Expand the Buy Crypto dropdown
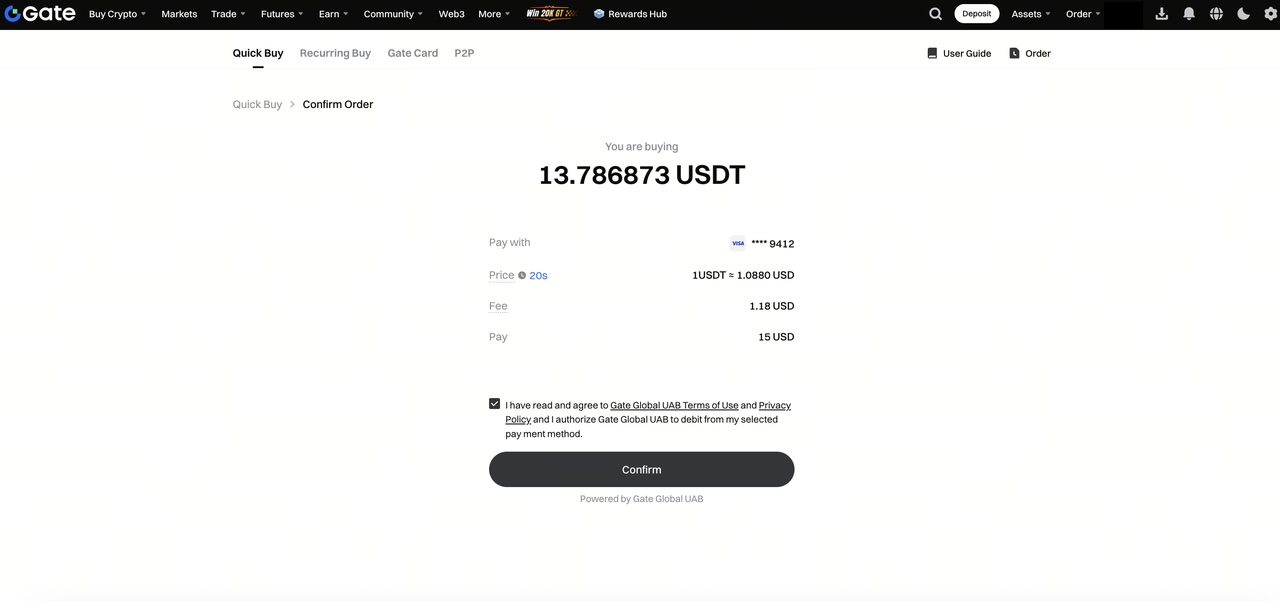 pos(117,14)
